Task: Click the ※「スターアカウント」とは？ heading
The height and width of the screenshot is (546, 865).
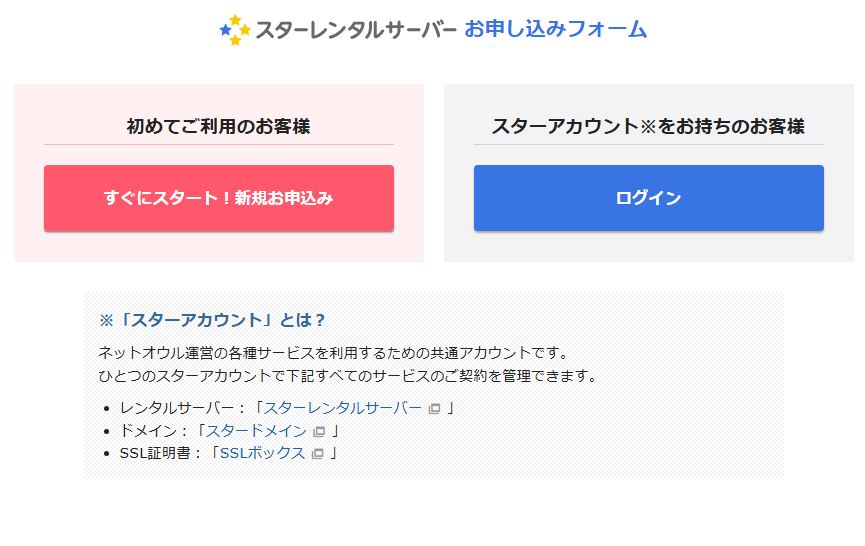Action: pyautogui.click(x=213, y=320)
